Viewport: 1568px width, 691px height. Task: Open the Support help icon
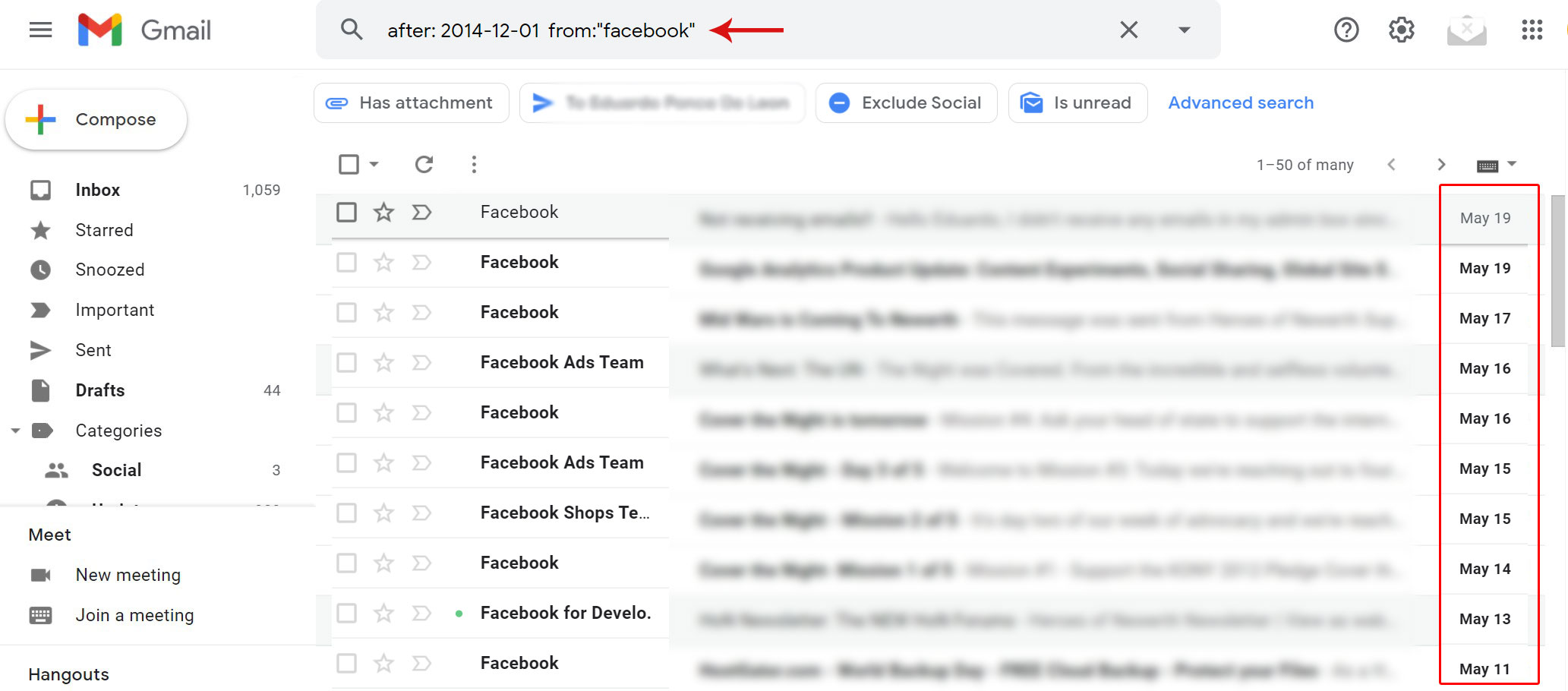1346,30
